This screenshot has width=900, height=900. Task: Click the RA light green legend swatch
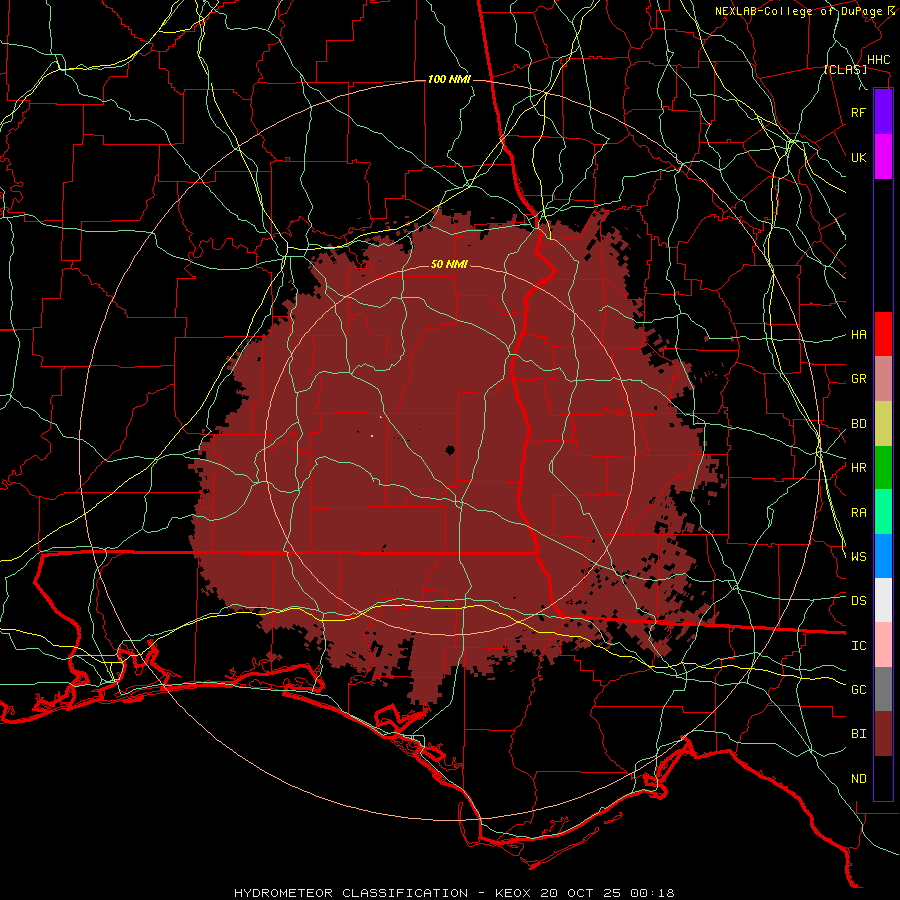[883, 512]
